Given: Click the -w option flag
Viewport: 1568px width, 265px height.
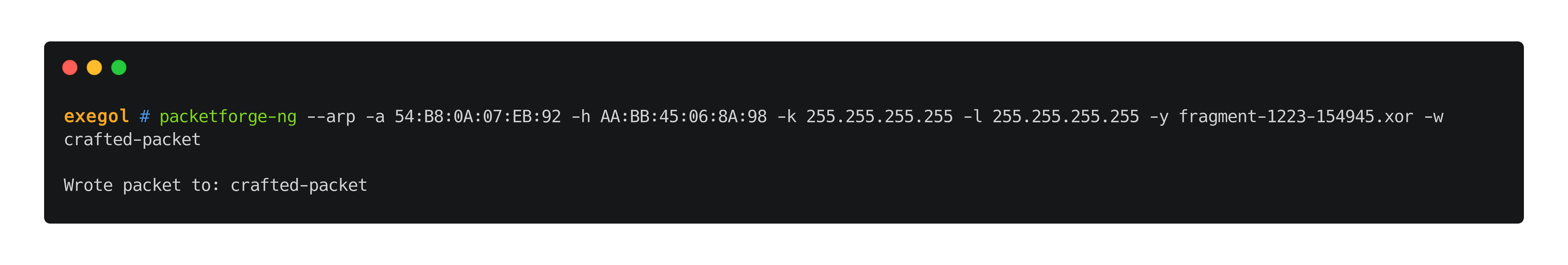Looking at the screenshot, I should click(x=1434, y=116).
